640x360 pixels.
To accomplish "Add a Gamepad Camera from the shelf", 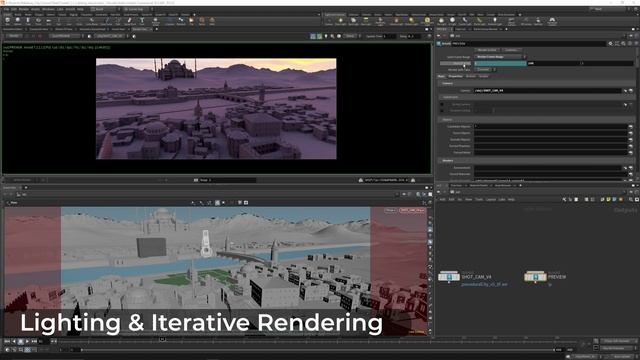I will coord(552,21).
